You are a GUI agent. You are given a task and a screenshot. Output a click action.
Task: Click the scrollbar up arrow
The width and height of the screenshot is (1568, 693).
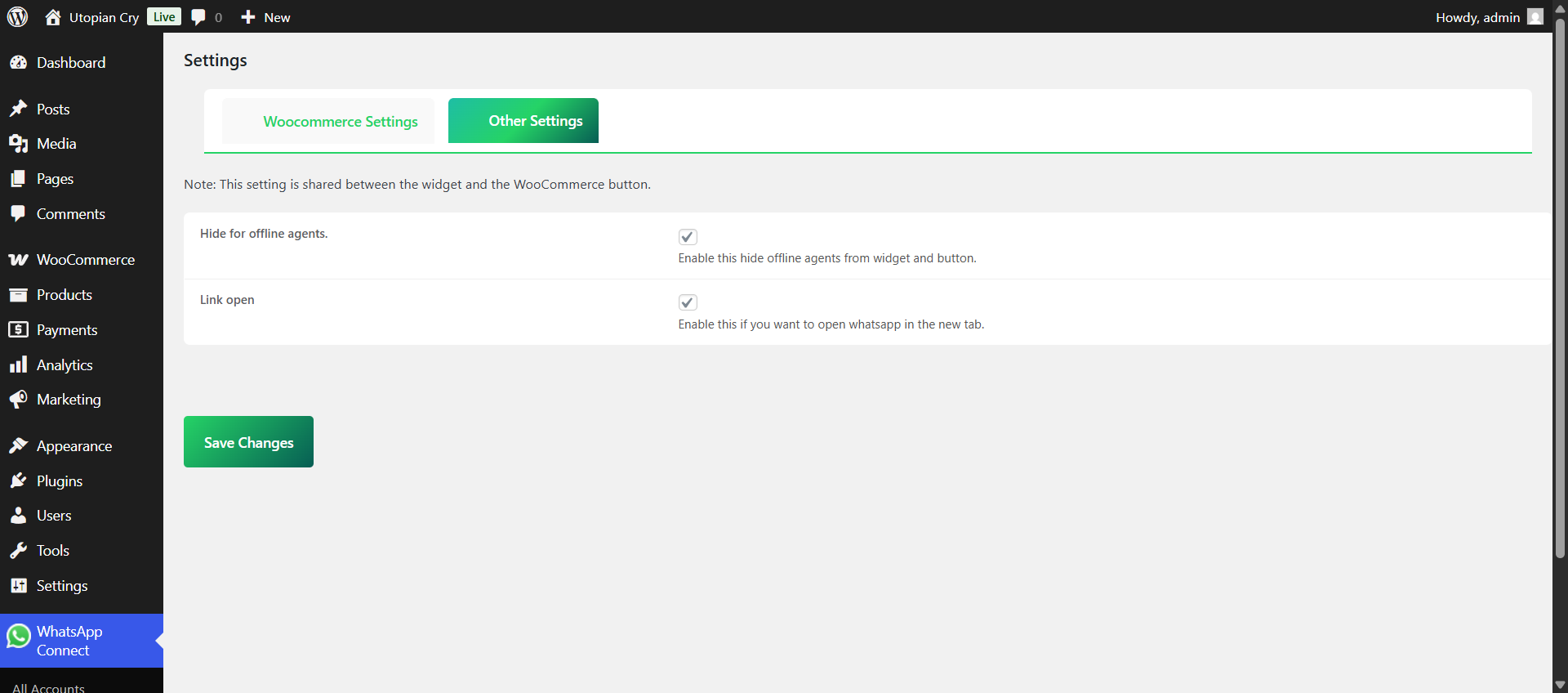tap(1560, 8)
